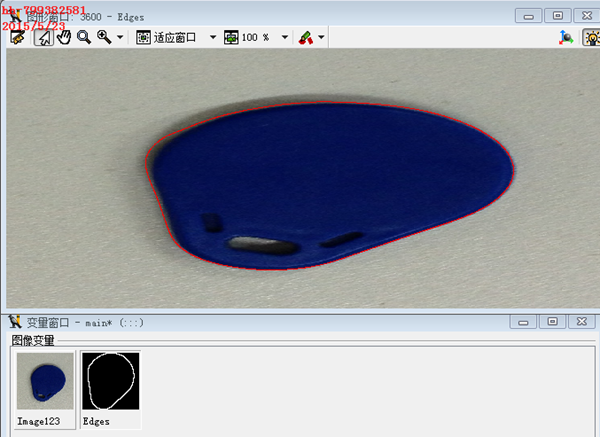The height and width of the screenshot is (437, 600).
Task: Click the Image123 label text
Action: tap(39, 421)
